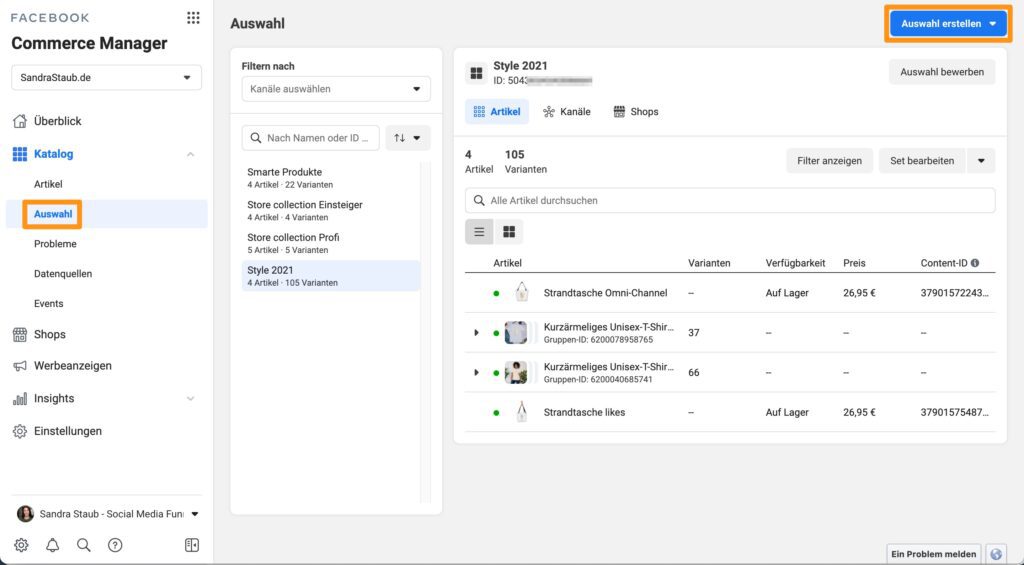Expand the T-Shirt group 6200040685741 row
Screen dimensions: 1024x565
(476, 372)
